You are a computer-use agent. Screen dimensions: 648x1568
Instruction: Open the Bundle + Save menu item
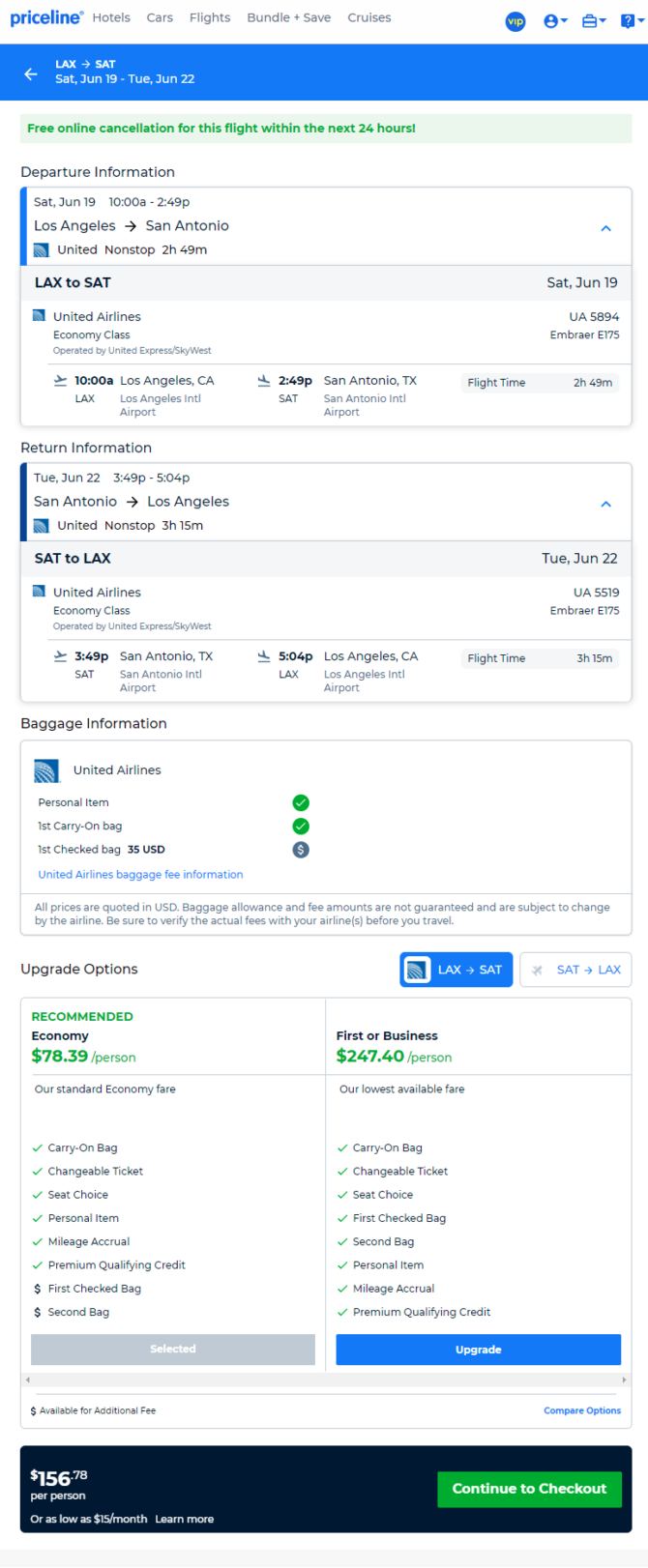pyautogui.click(x=289, y=17)
